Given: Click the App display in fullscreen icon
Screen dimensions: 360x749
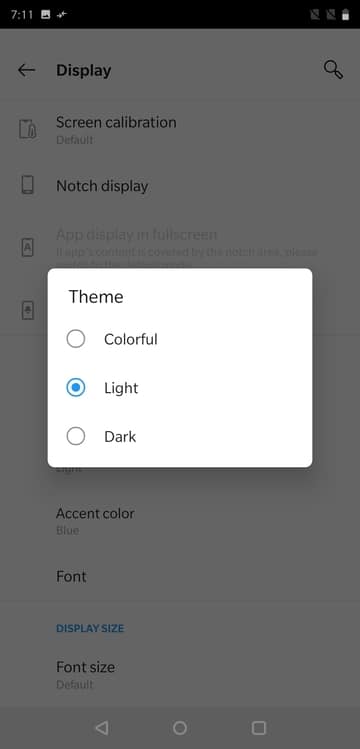Looking at the screenshot, I should pos(28,248).
